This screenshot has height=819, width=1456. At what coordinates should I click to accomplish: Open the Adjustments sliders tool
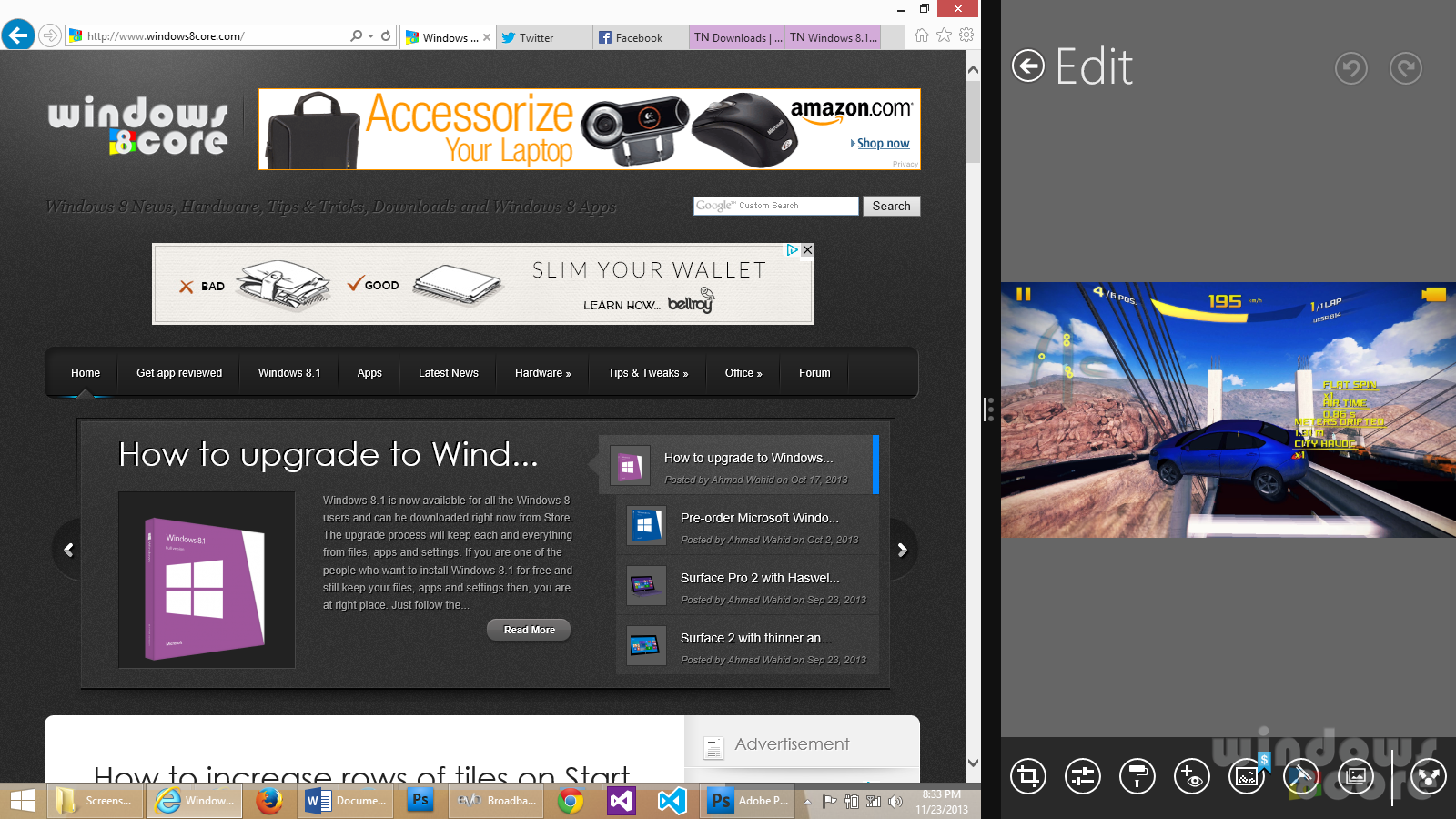coord(1083,776)
